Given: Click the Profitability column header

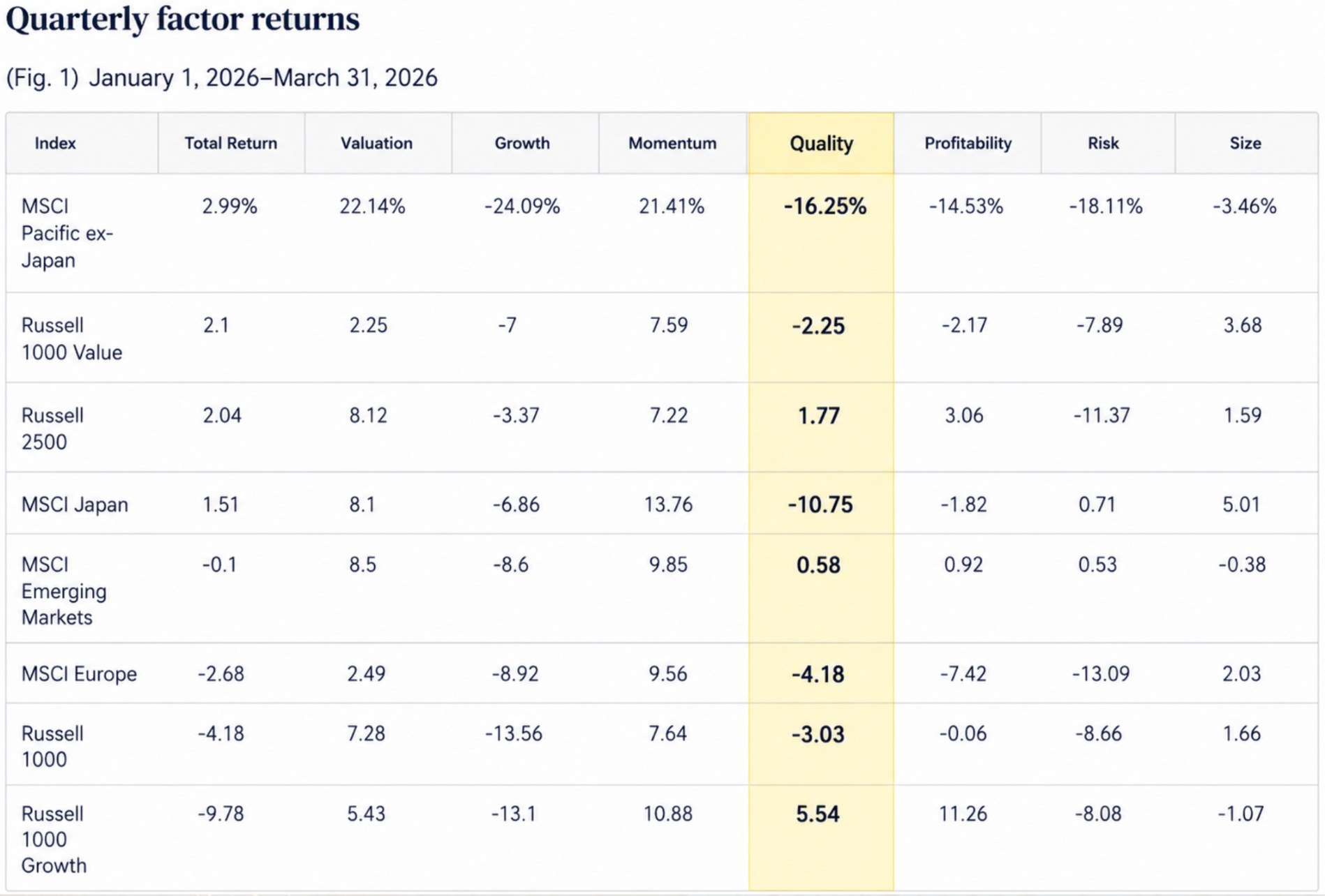Looking at the screenshot, I should coord(968,143).
